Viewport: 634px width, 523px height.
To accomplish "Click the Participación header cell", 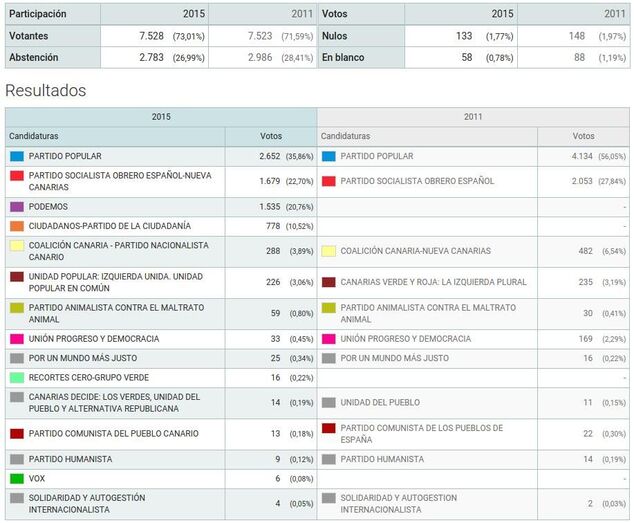I will [x=53, y=14].
